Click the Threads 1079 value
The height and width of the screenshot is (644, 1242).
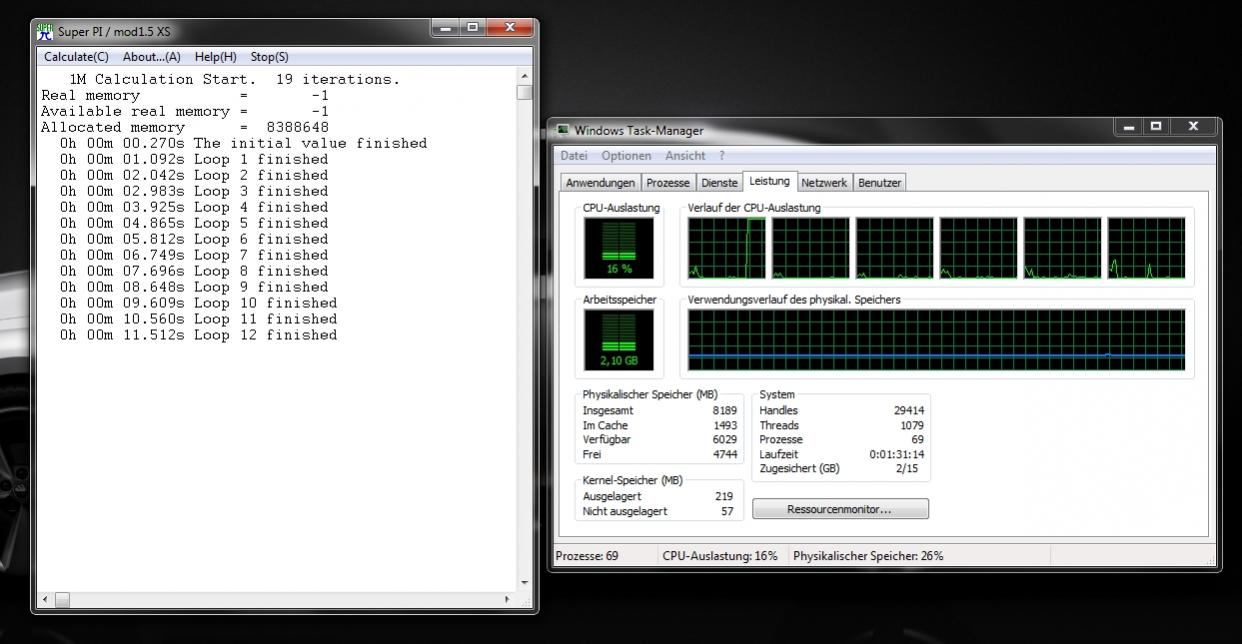tap(912, 425)
